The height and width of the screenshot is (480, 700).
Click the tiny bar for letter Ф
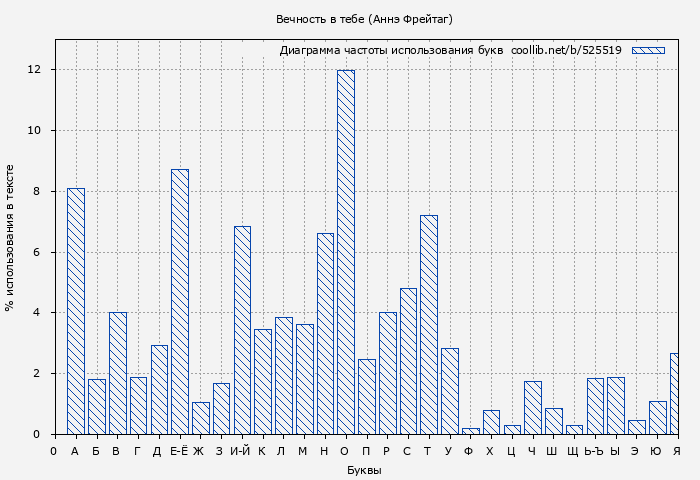coord(470,431)
